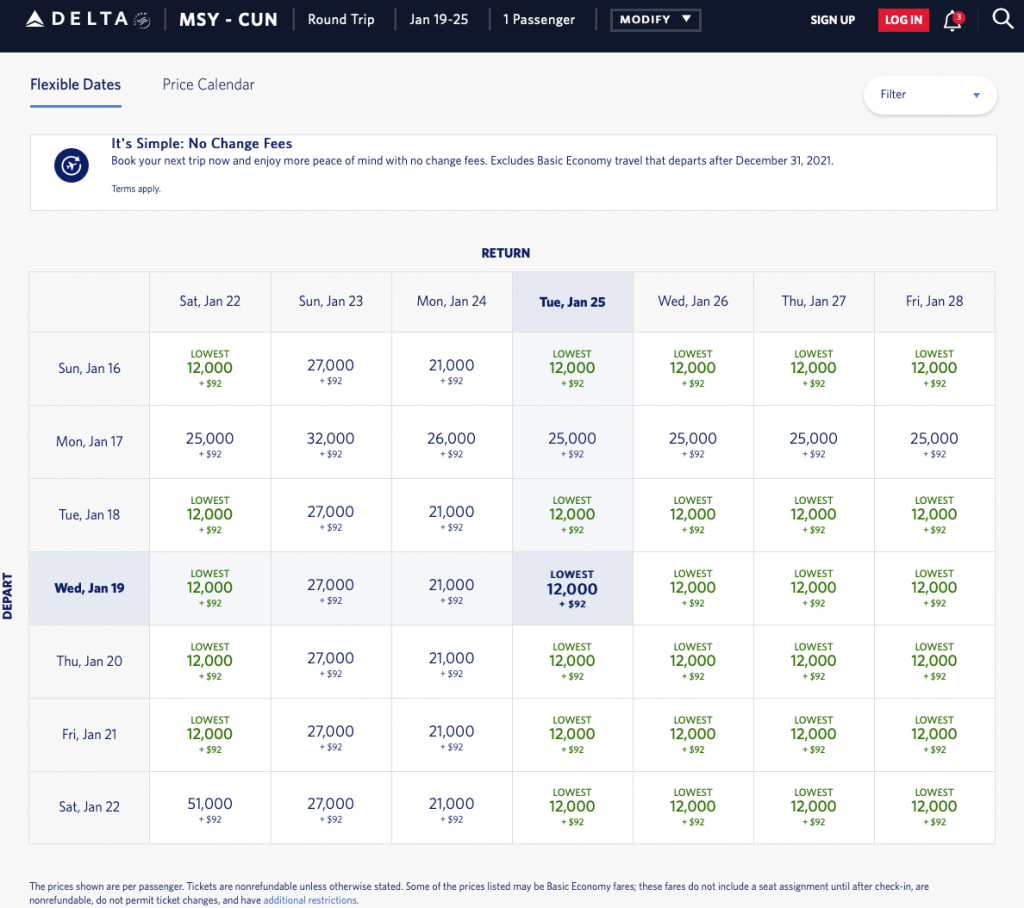Open search with the magnifying glass icon
Image resolution: width=1024 pixels, height=908 pixels.
pos(1002,19)
